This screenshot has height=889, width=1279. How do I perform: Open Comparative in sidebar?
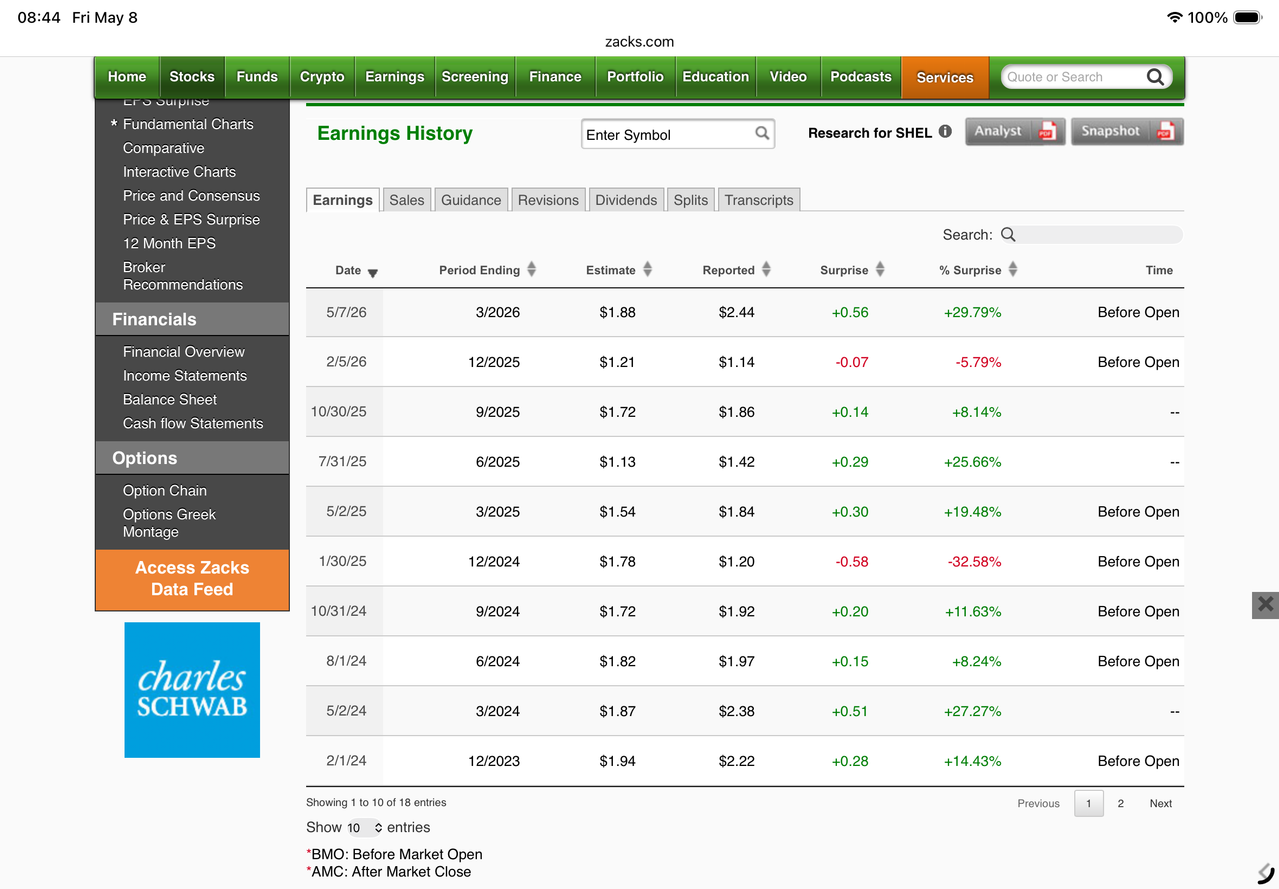164,148
